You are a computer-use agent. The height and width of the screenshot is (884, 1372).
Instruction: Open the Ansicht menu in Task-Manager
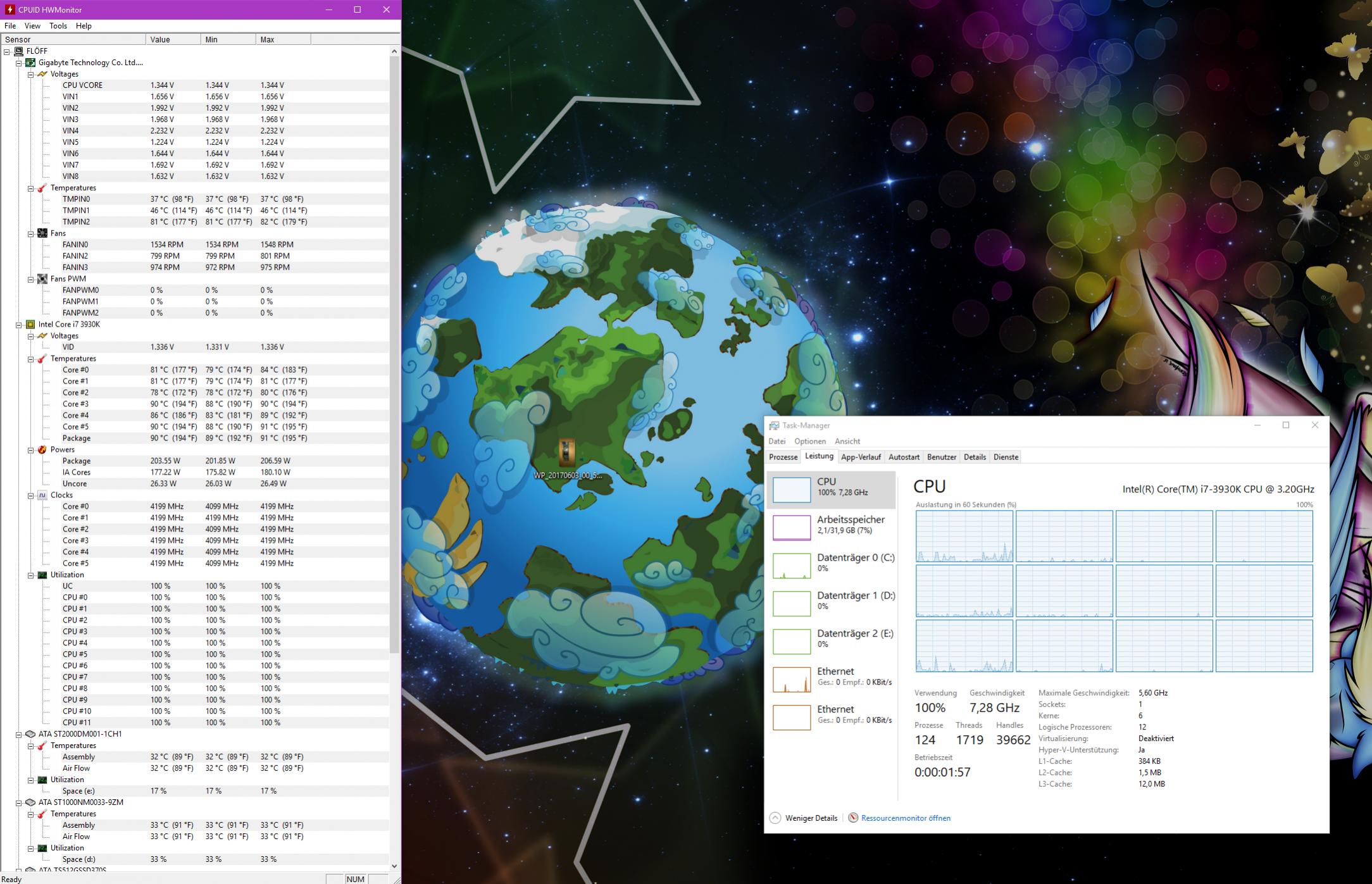pos(847,442)
